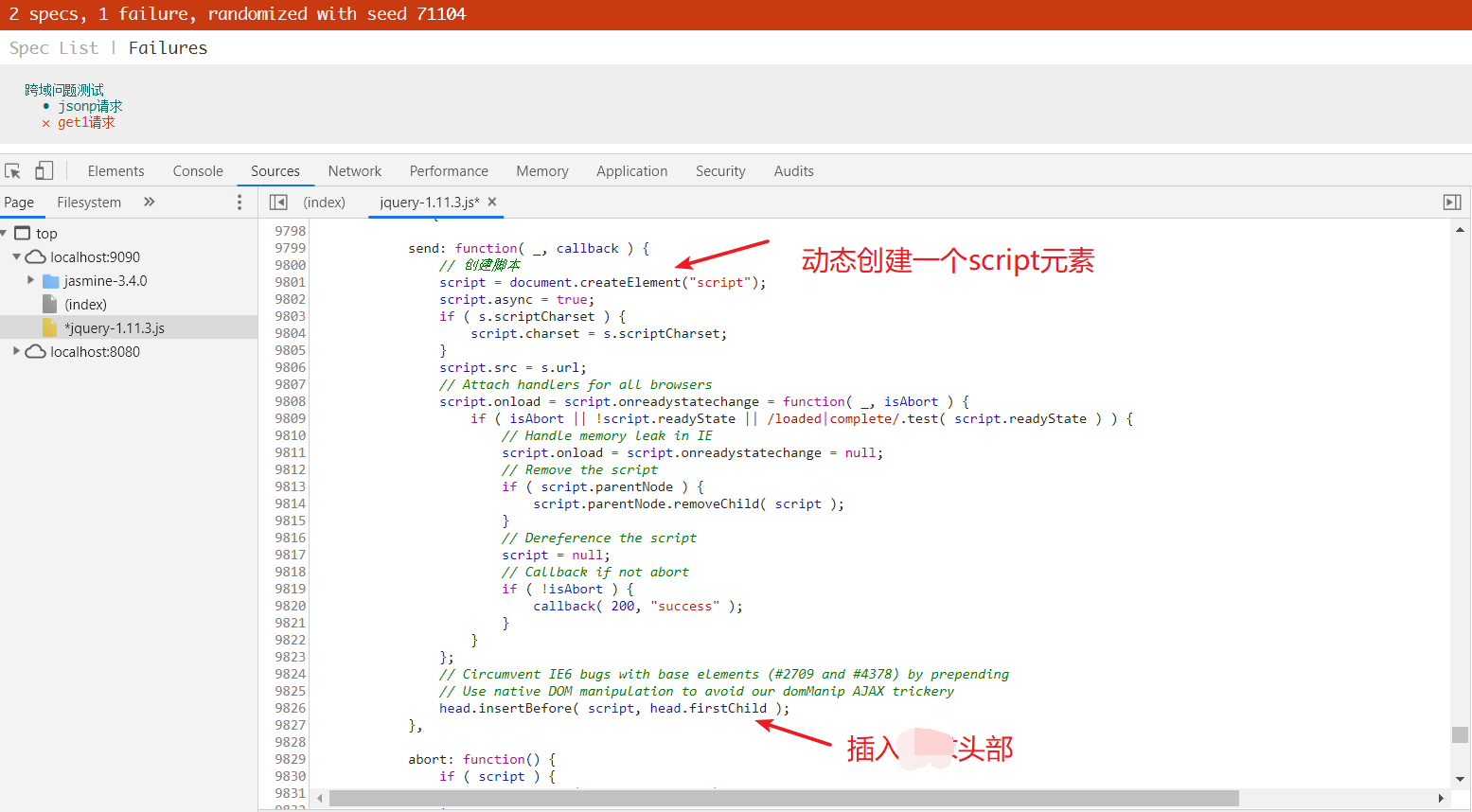Collapse the localhost:9090 tree node
The image size is (1472, 812).
[17, 256]
